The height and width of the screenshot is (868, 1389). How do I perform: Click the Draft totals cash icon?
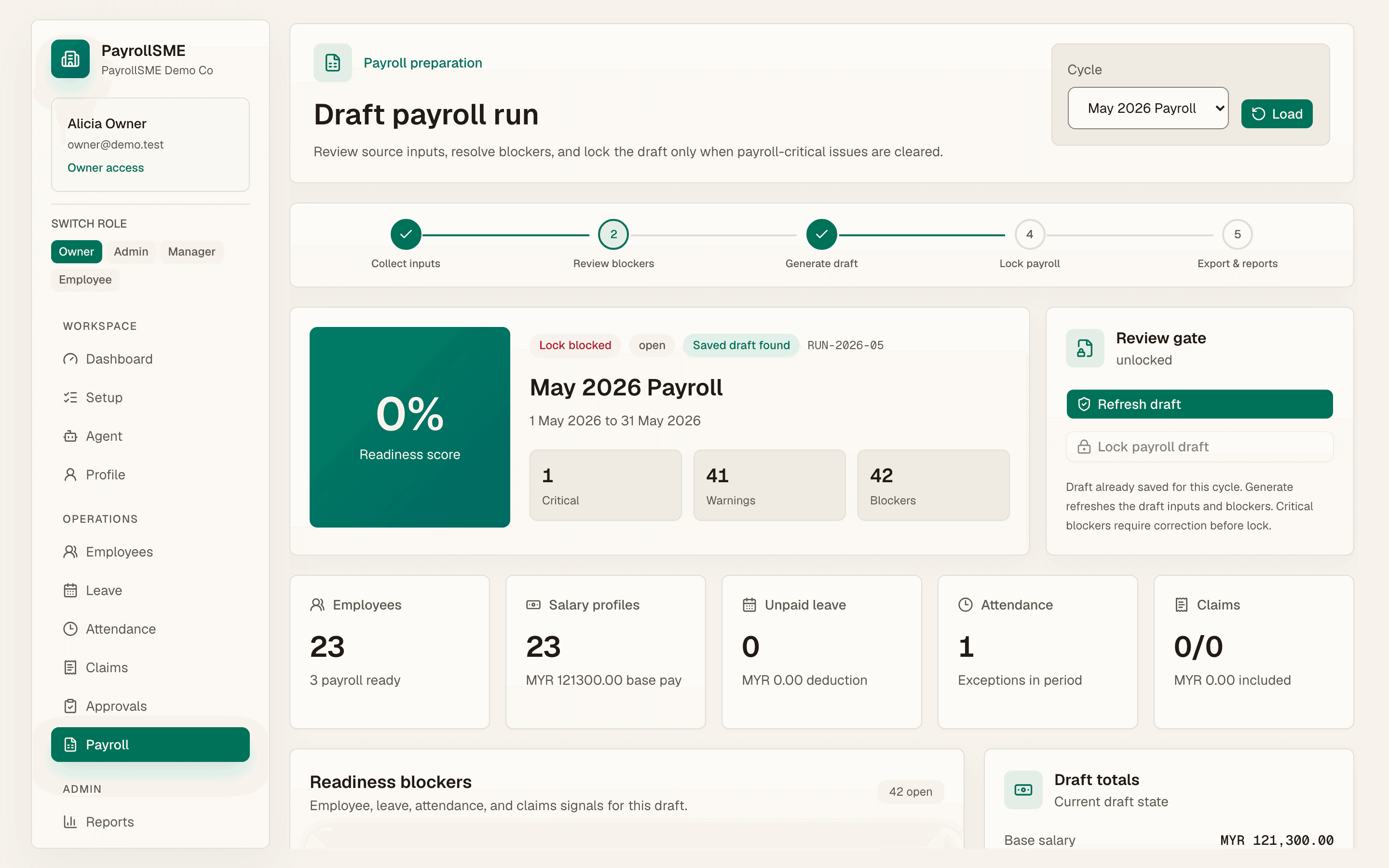click(1023, 790)
